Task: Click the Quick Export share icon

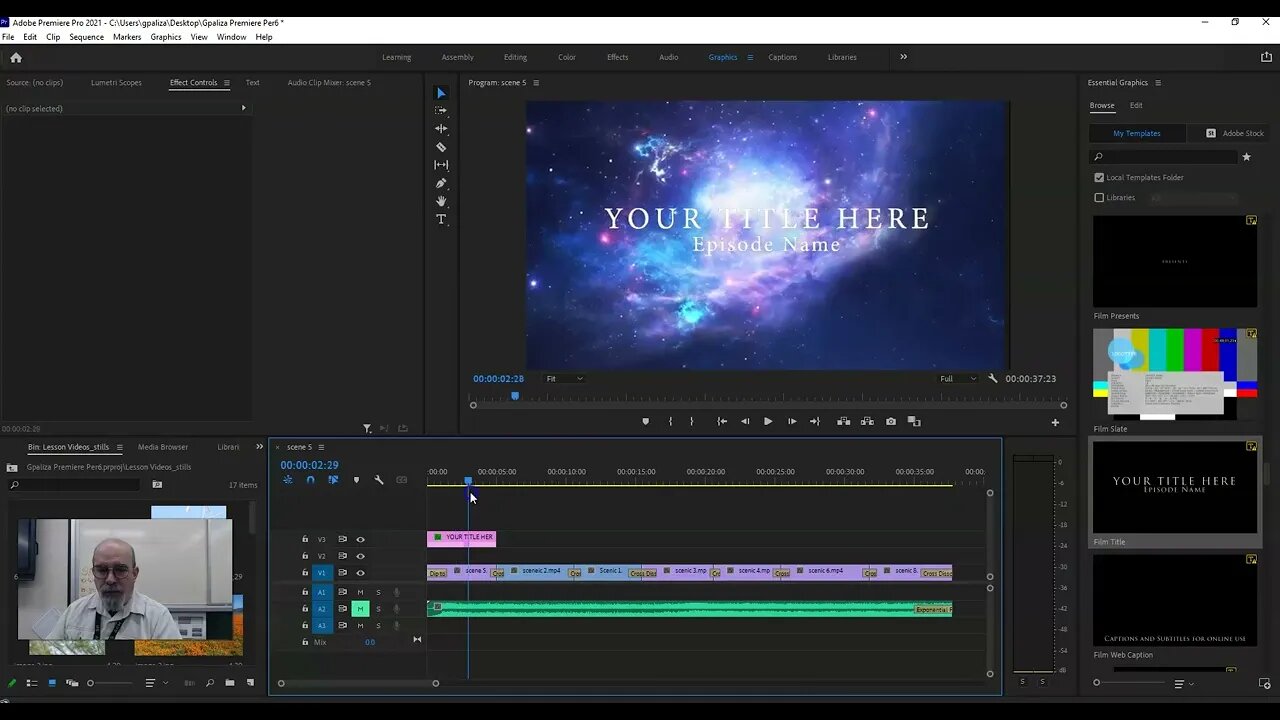Action: coord(1266,57)
